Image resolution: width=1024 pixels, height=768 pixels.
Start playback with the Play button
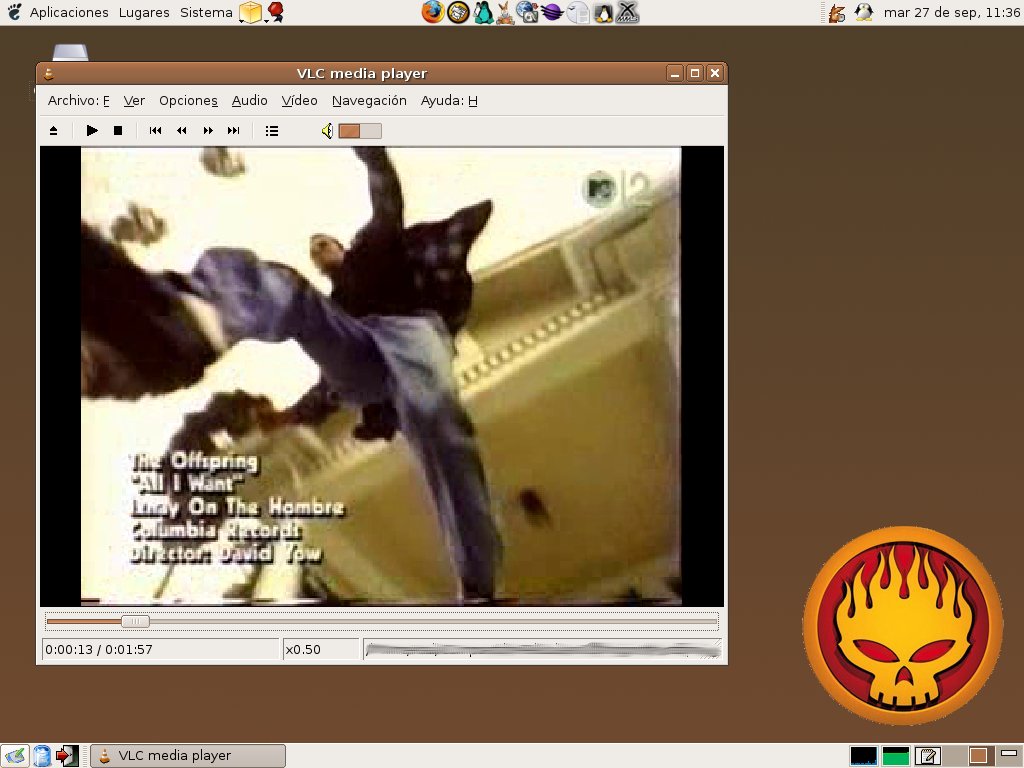click(x=92, y=131)
